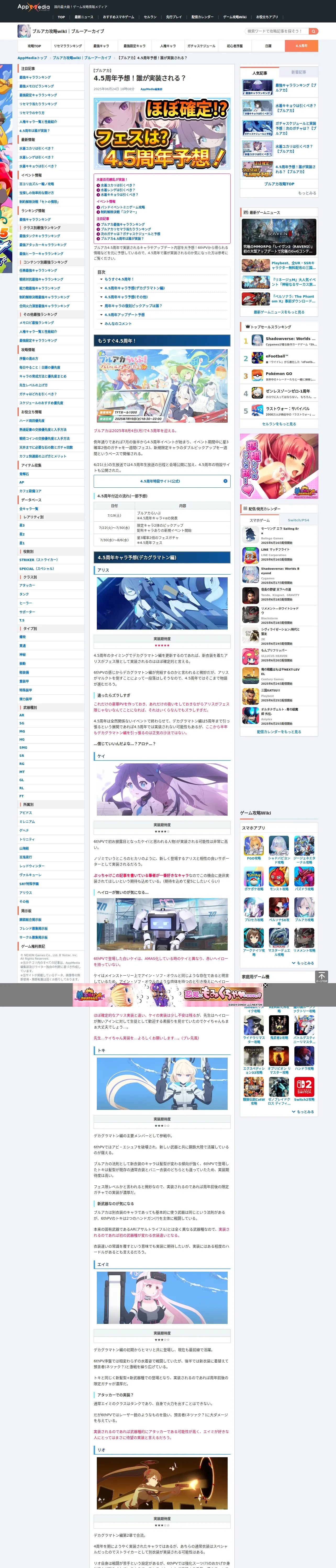
Task: Click 4.5周年特設サイト(公式) button
Action: [162, 481]
